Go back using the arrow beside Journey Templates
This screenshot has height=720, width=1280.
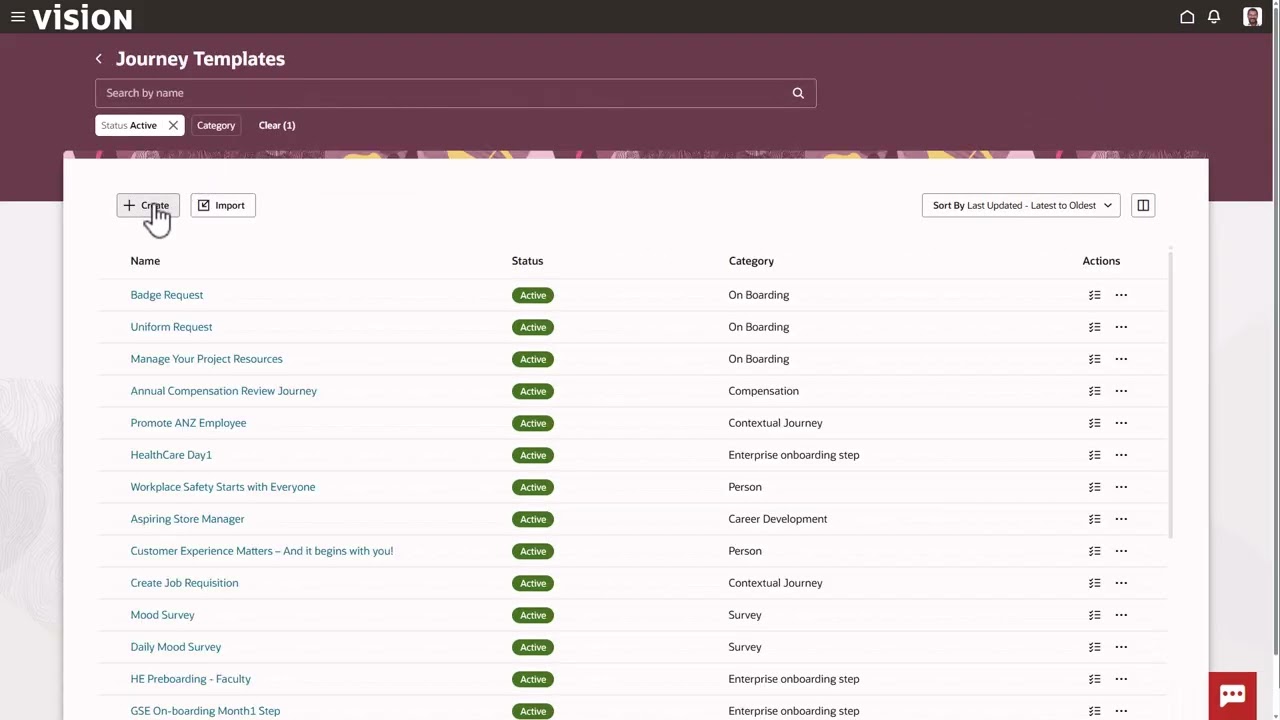[99, 59]
